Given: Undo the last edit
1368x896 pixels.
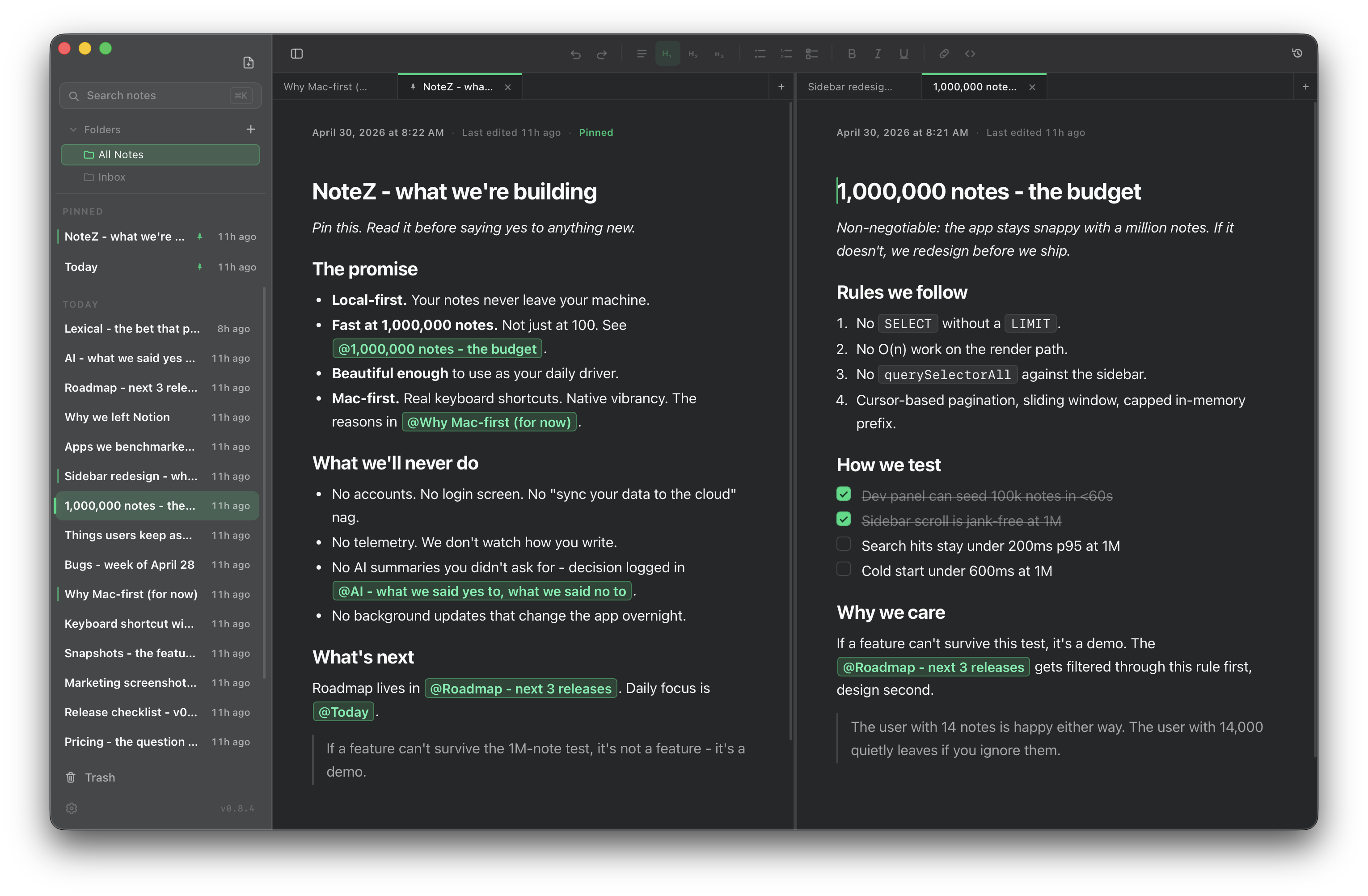Looking at the screenshot, I should click(x=575, y=54).
